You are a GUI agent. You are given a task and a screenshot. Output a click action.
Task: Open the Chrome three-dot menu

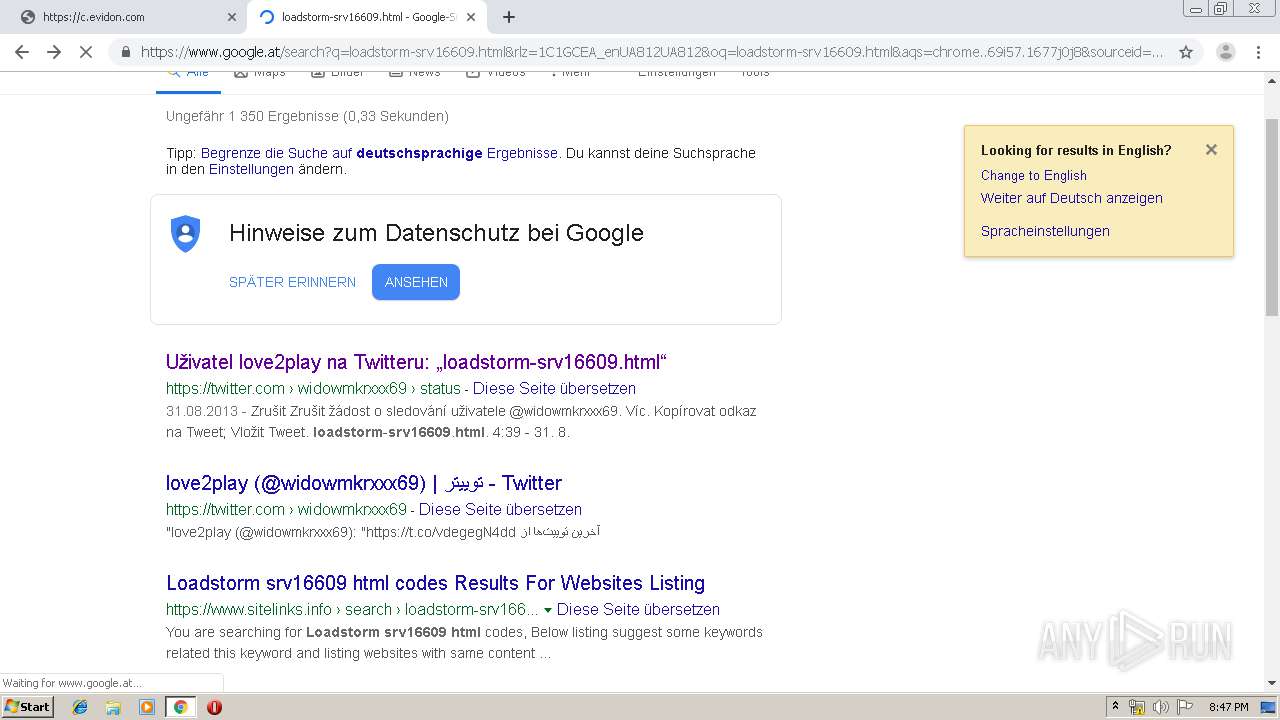click(1257, 52)
